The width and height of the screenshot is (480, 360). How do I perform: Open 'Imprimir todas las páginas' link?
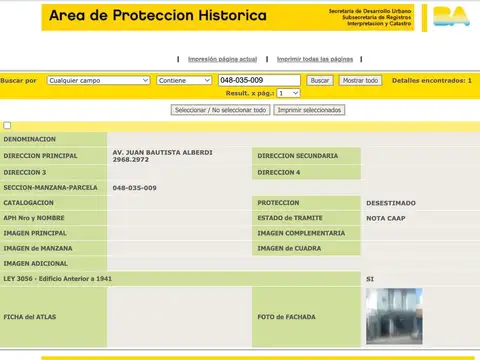coord(315,59)
